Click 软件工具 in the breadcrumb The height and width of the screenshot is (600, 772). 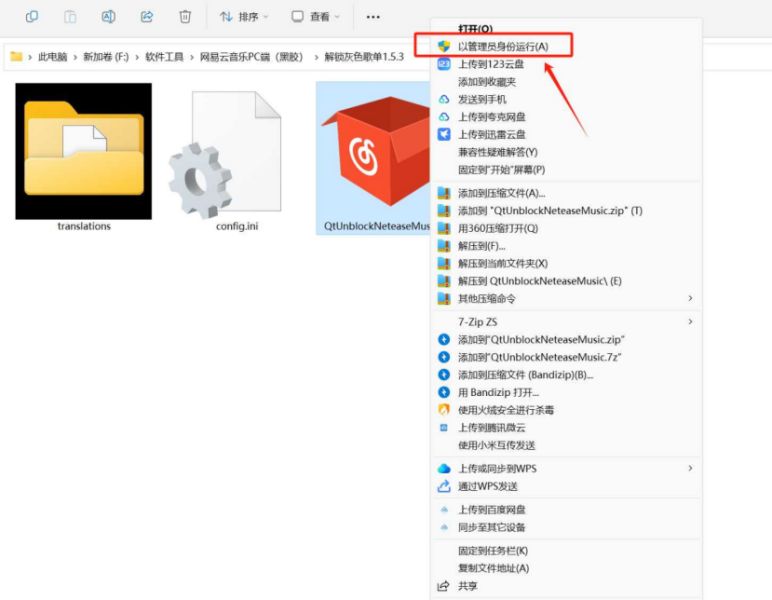tap(164, 57)
